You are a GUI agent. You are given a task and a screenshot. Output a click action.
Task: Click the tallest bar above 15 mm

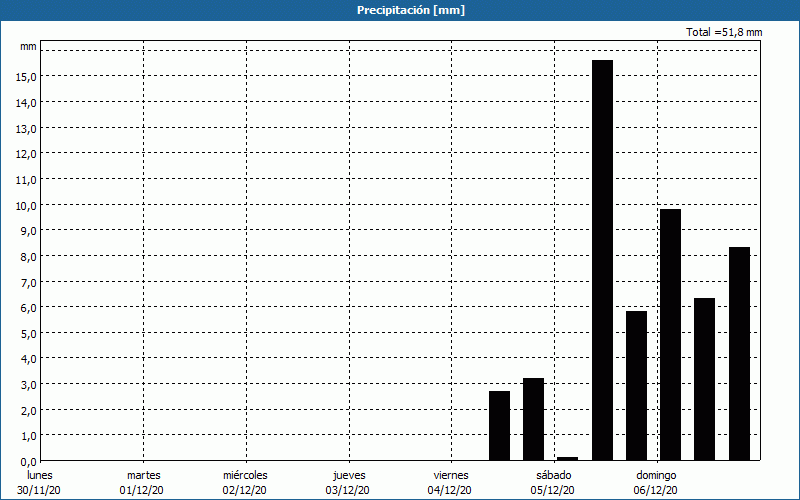(x=603, y=260)
